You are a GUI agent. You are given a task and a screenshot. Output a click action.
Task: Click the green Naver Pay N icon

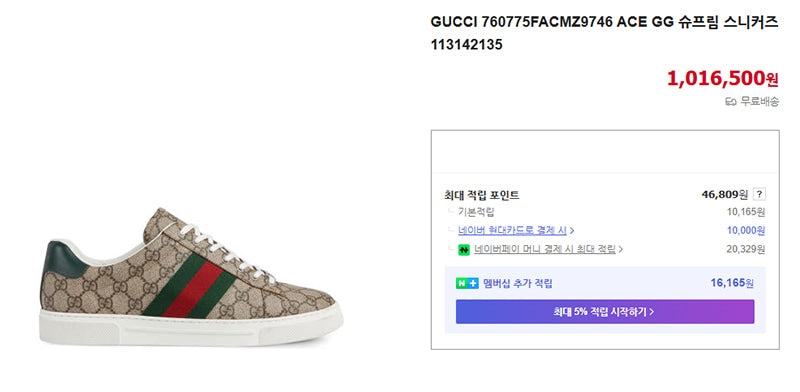pos(464,250)
